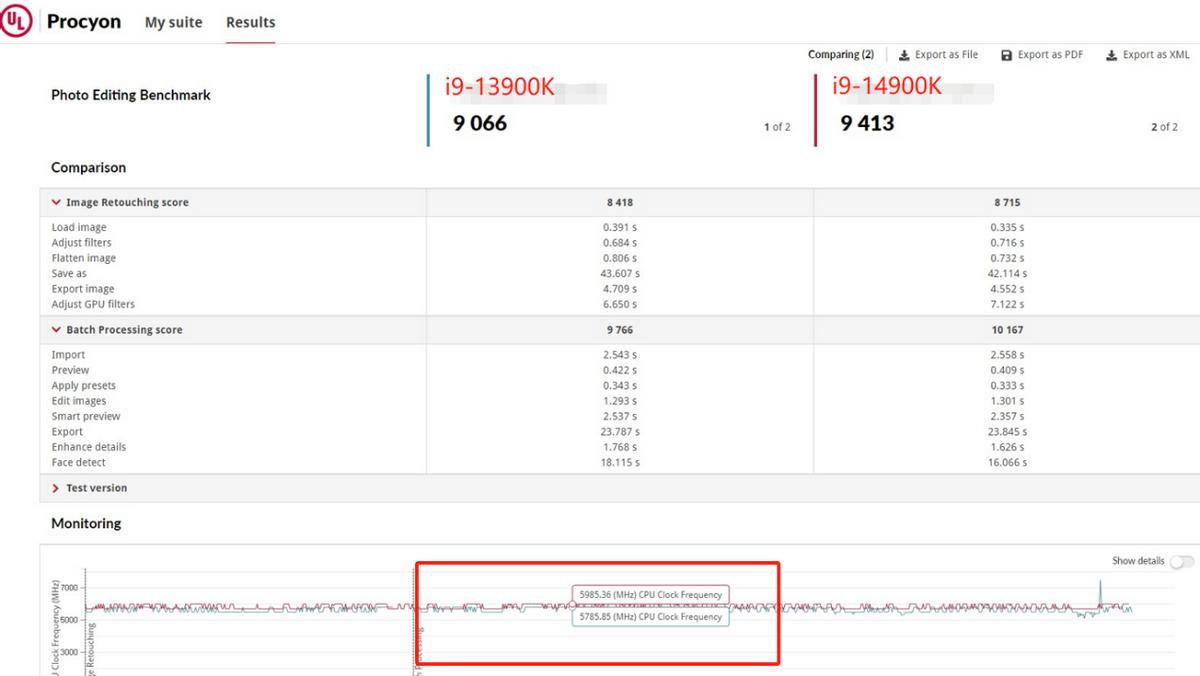Click the Export as File download icon
This screenshot has width=1200, height=676.
(904, 55)
